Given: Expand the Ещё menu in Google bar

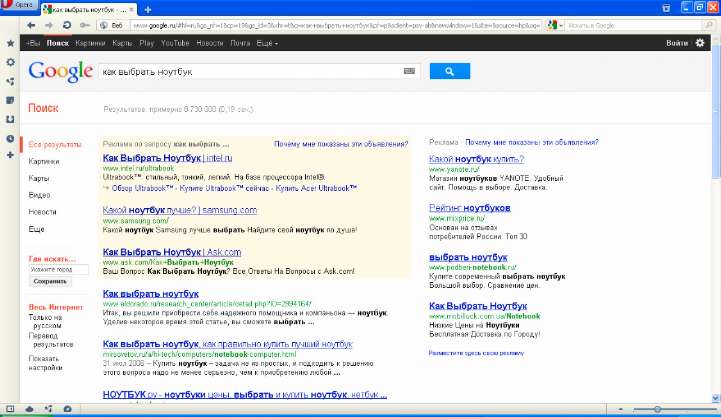Looking at the screenshot, I should click(x=267, y=43).
